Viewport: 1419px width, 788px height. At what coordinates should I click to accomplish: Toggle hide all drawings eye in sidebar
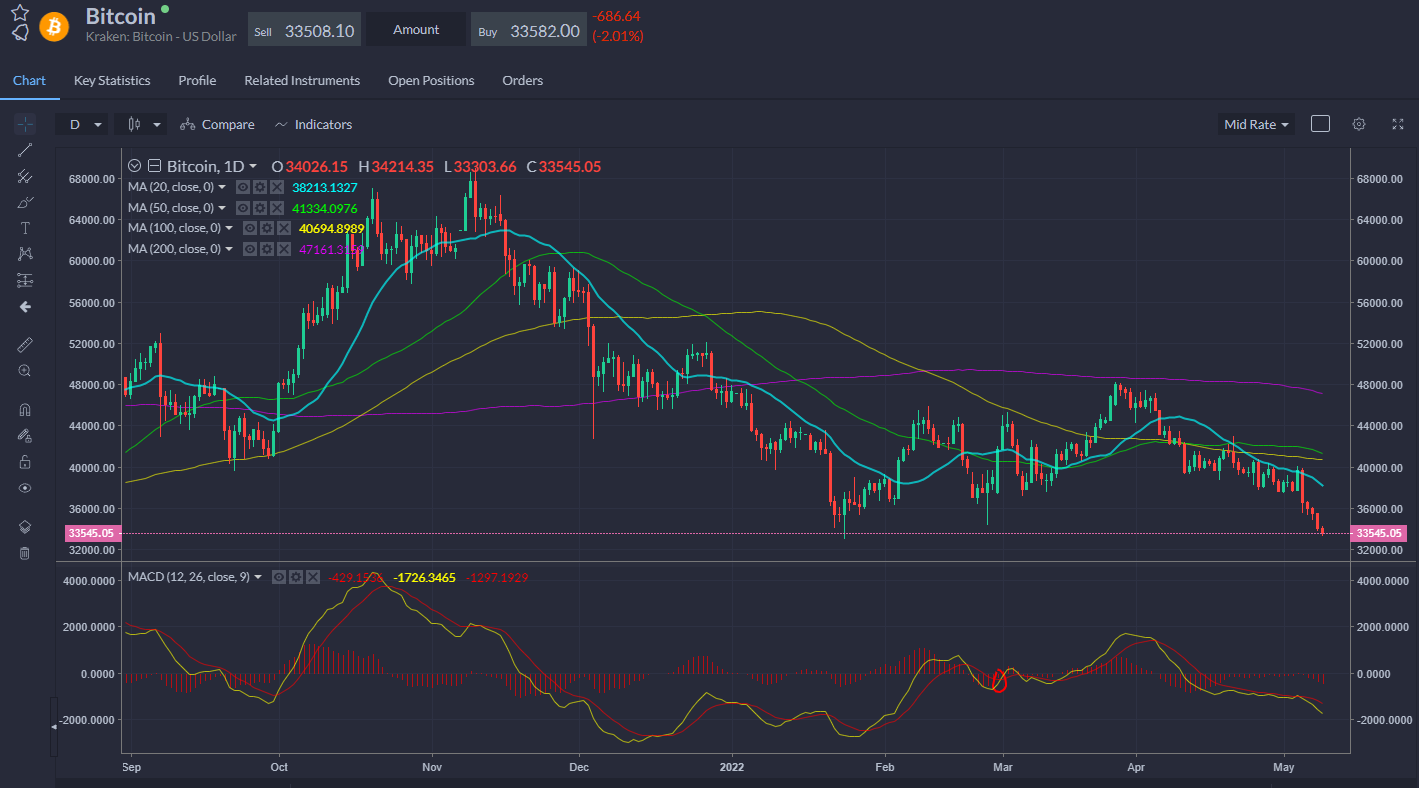(x=25, y=488)
